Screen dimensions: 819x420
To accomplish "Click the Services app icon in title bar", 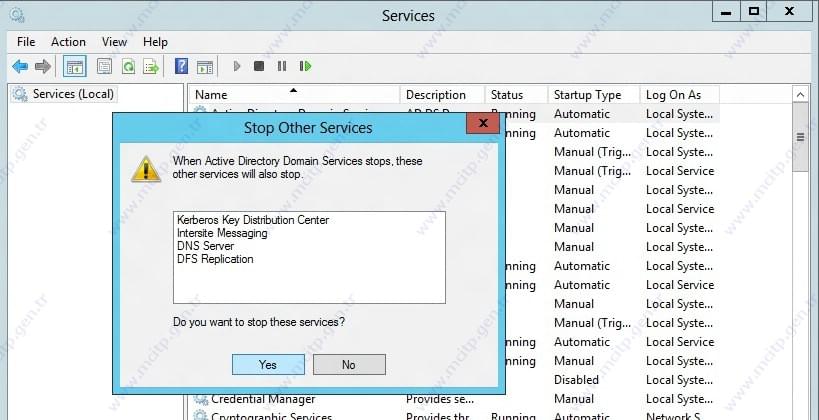I will 17,16.
